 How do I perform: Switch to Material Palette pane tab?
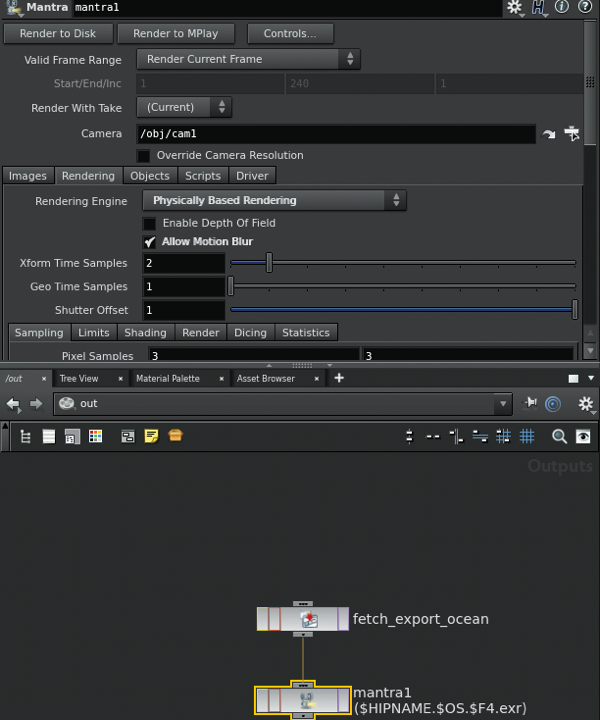point(168,379)
